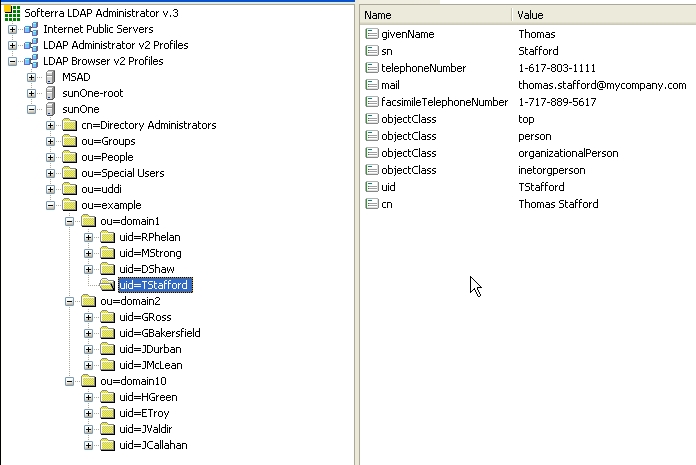Select the uid=HGreen tree entry
The image size is (696, 465).
[148, 397]
